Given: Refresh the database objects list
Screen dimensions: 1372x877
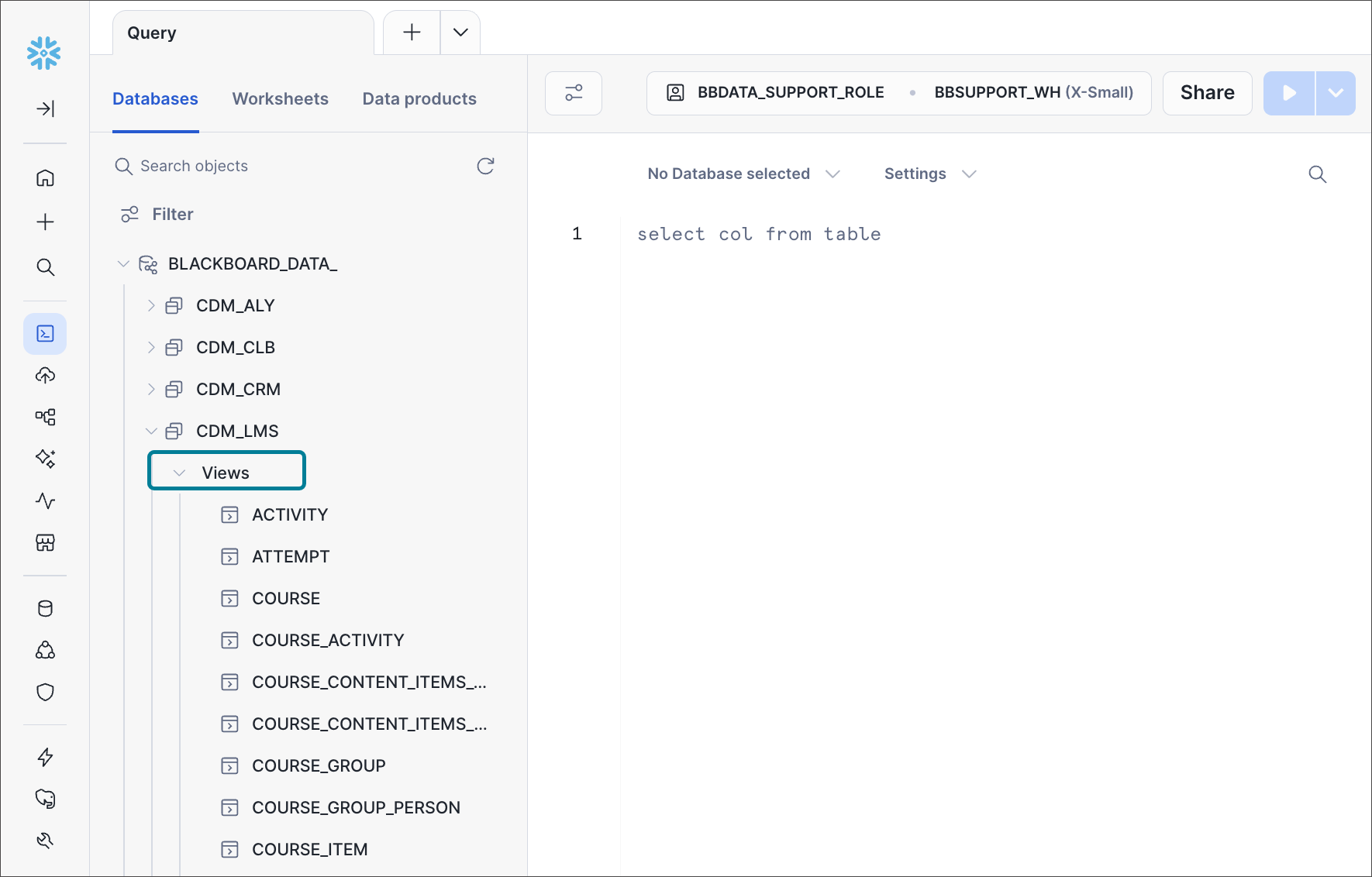Looking at the screenshot, I should tap(485, 166).
